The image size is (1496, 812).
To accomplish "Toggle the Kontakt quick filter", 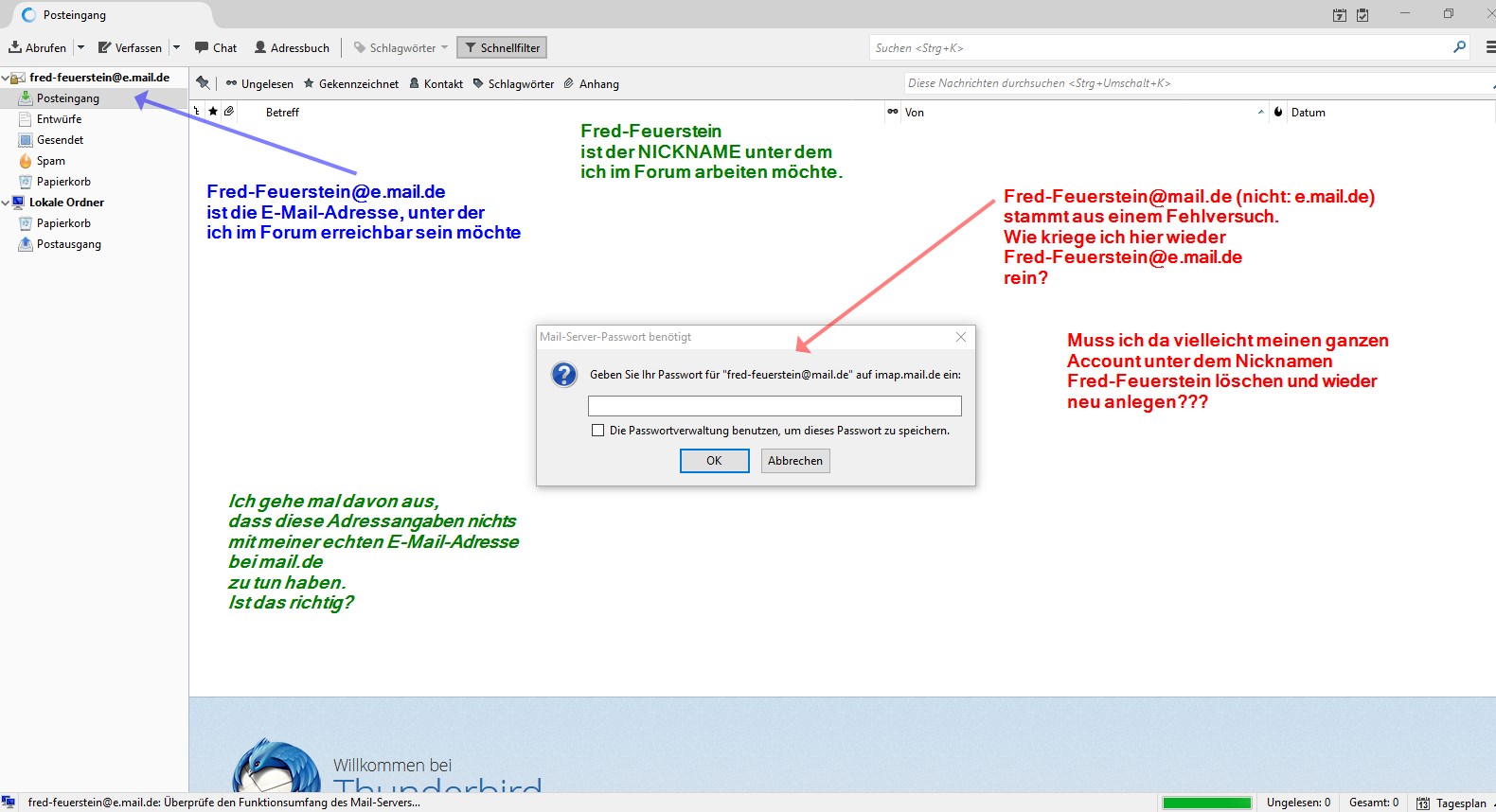I will click(436, 84).
